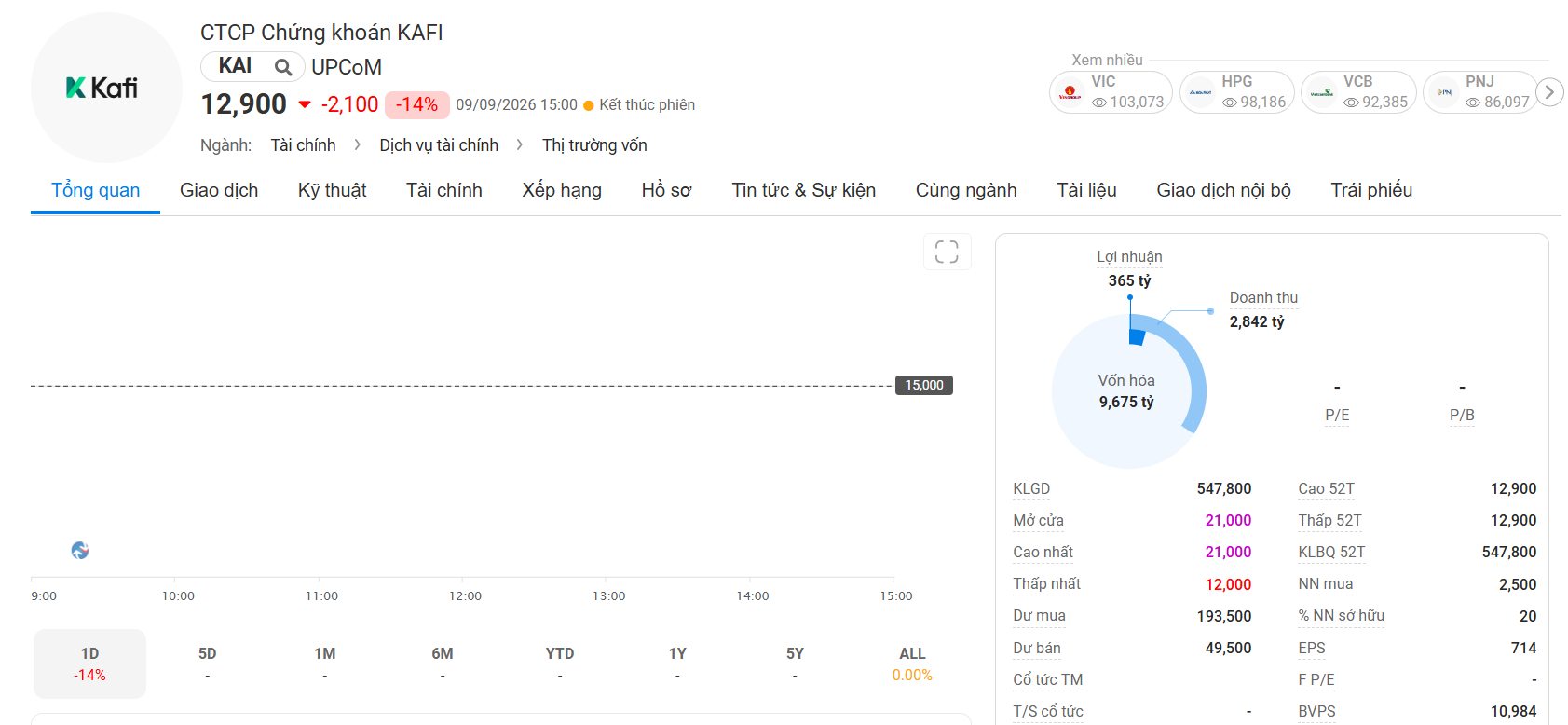1568x725 pixels.
Task: Switch to the Kỹ thuật tab
Action: point(332,190)
